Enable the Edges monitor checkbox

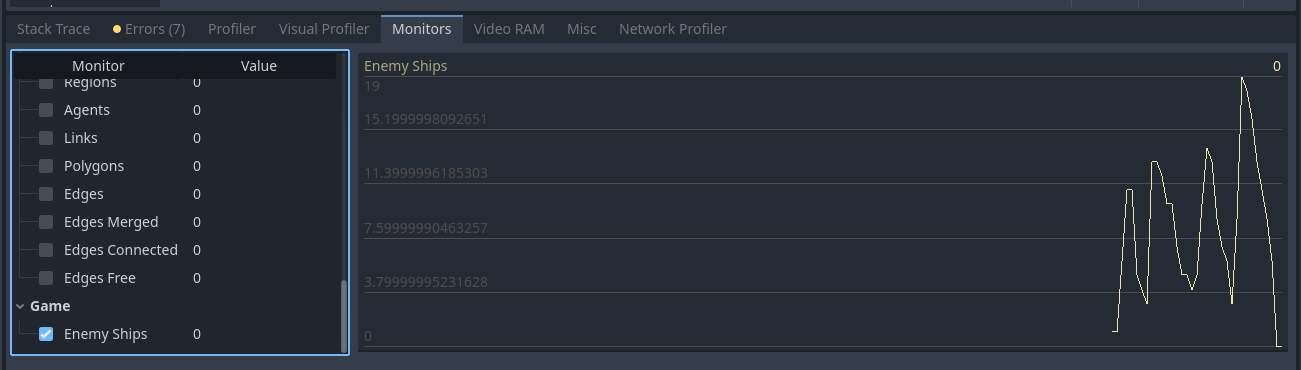tap(46, 194)
